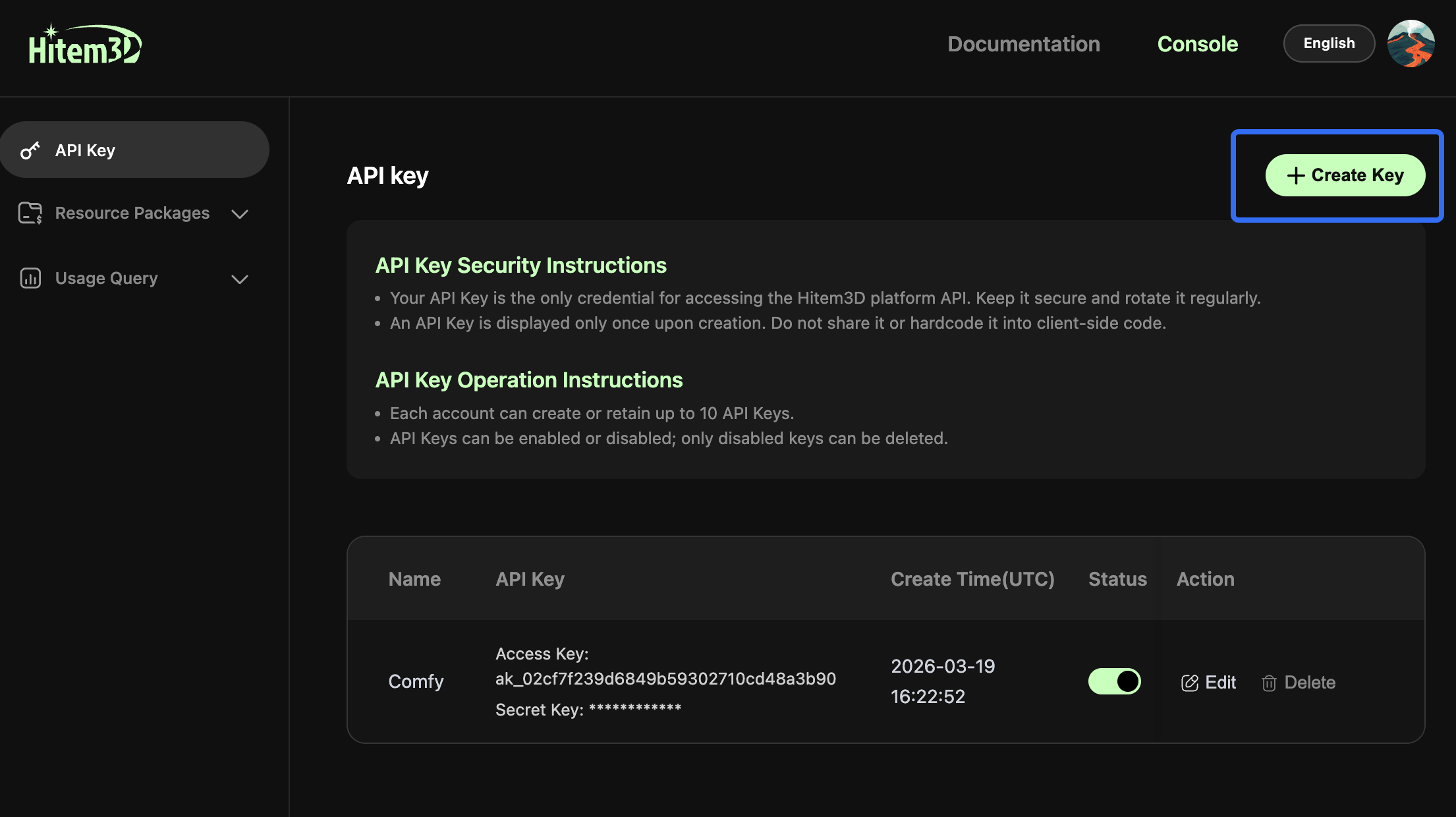This screenshot has width=1456, height=817.
Task: Select API Key in the sidebar
Action: pyautogui.click(x=86, y=150)
